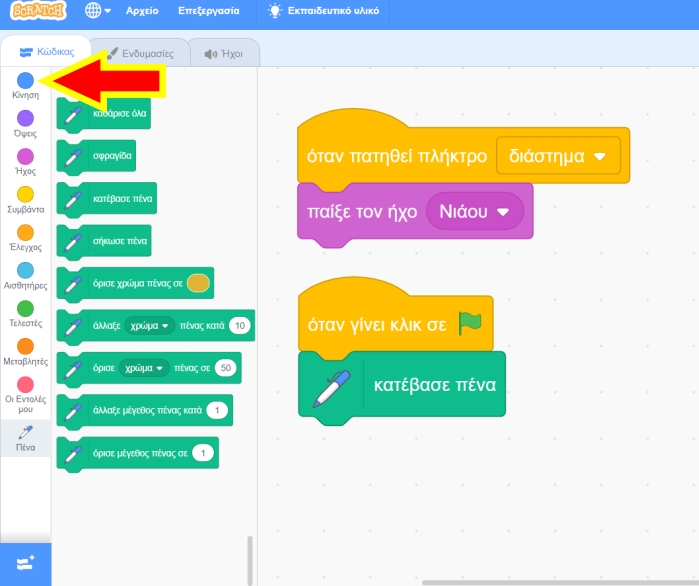Switch to the Ήχοι tab
This screenshot has height=586, width=699.
(223, 54)
